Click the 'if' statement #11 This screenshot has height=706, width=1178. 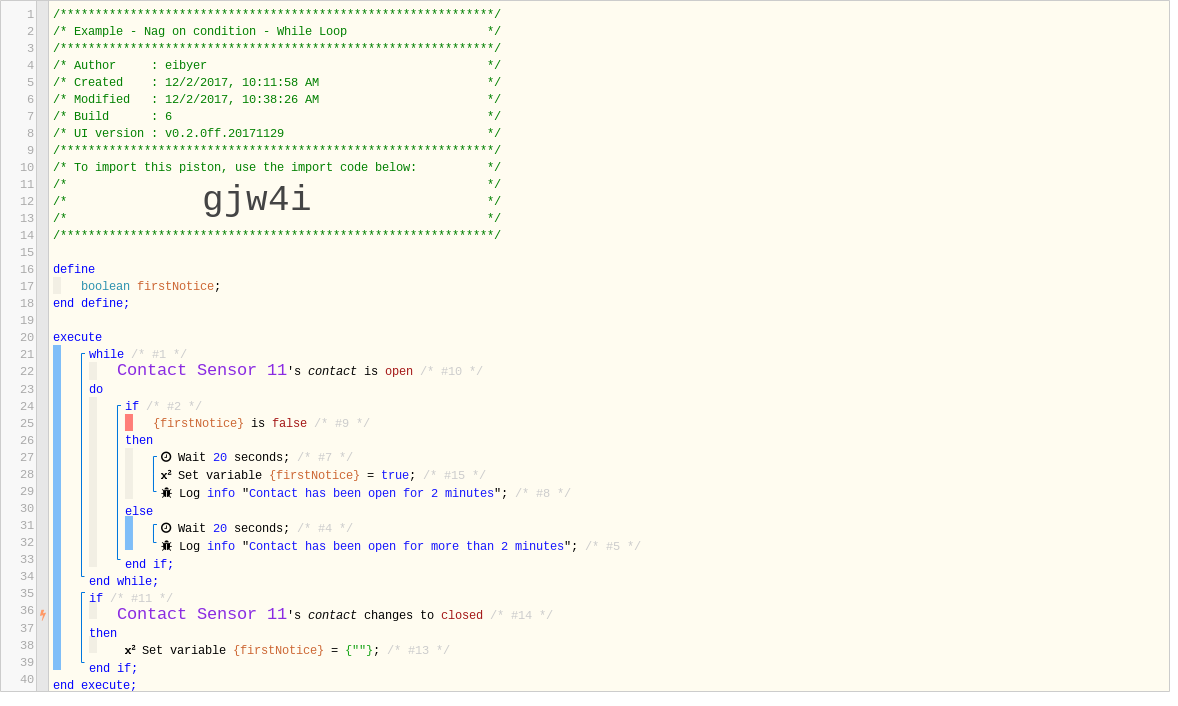coord(96,601)
